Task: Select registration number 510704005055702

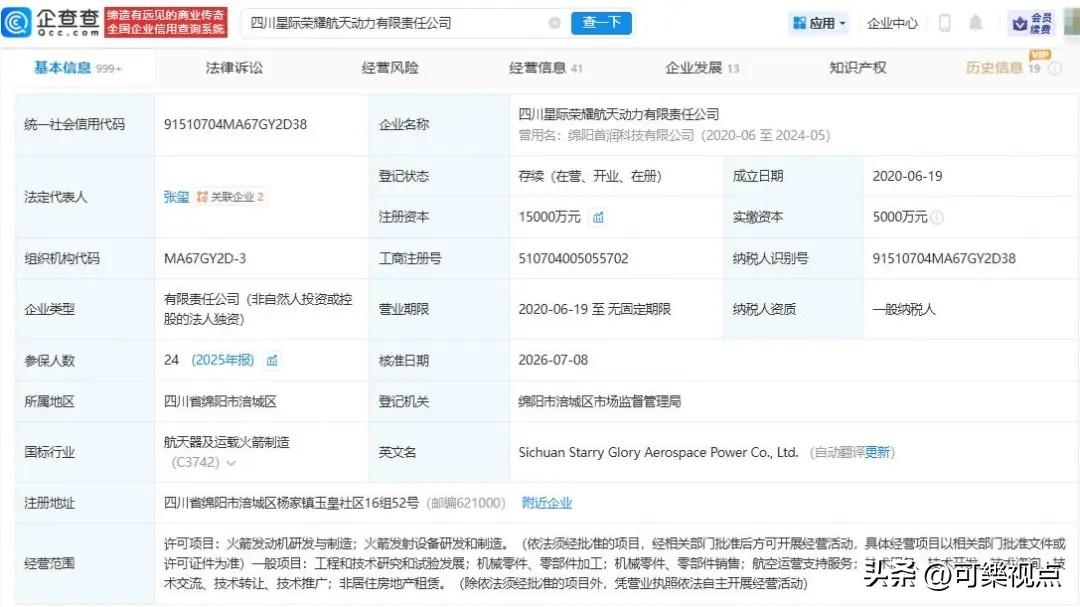Action: [573, 258]
